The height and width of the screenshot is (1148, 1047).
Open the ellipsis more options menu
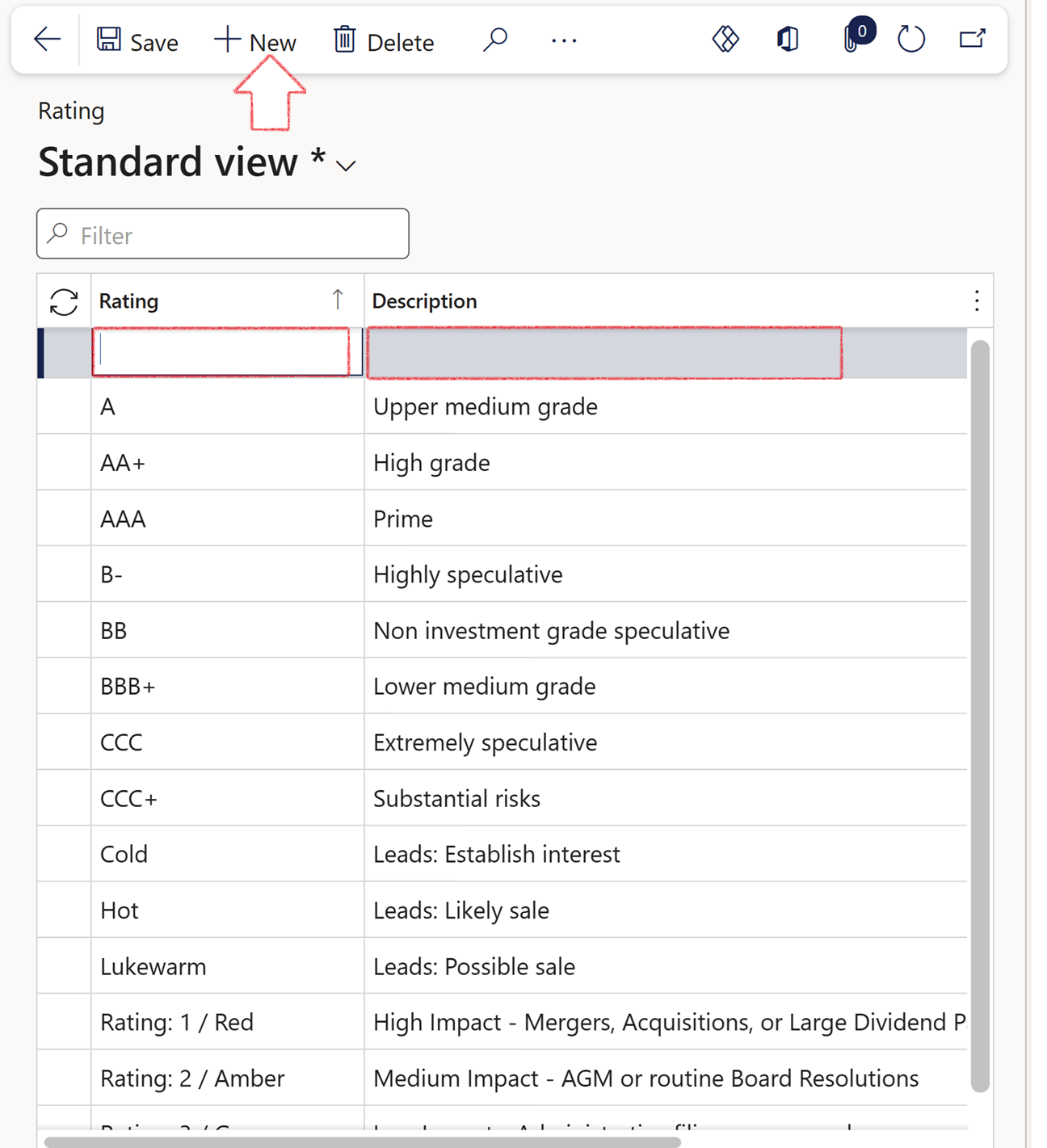[x=563, y=40]
